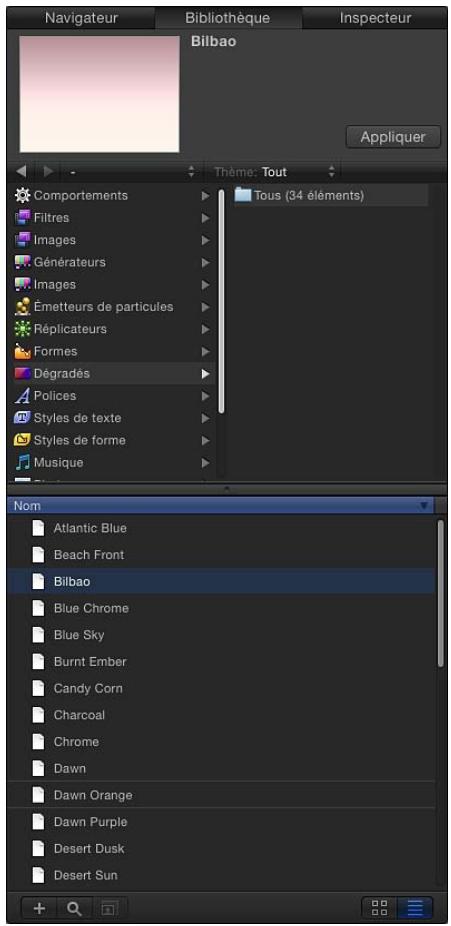Select the Générateurs category icon
The height and width of the screenshot is (926, 451).
click(x=22, y=262)
